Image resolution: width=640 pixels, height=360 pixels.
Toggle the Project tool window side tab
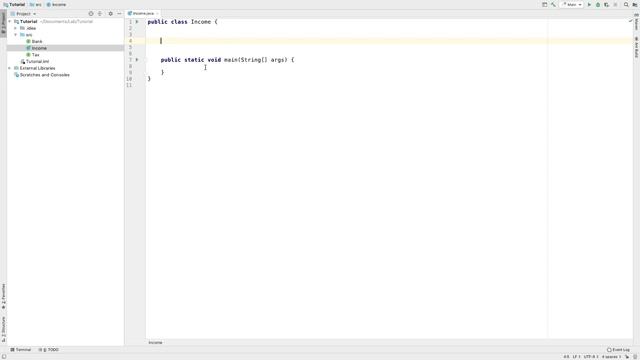point(3,23)
